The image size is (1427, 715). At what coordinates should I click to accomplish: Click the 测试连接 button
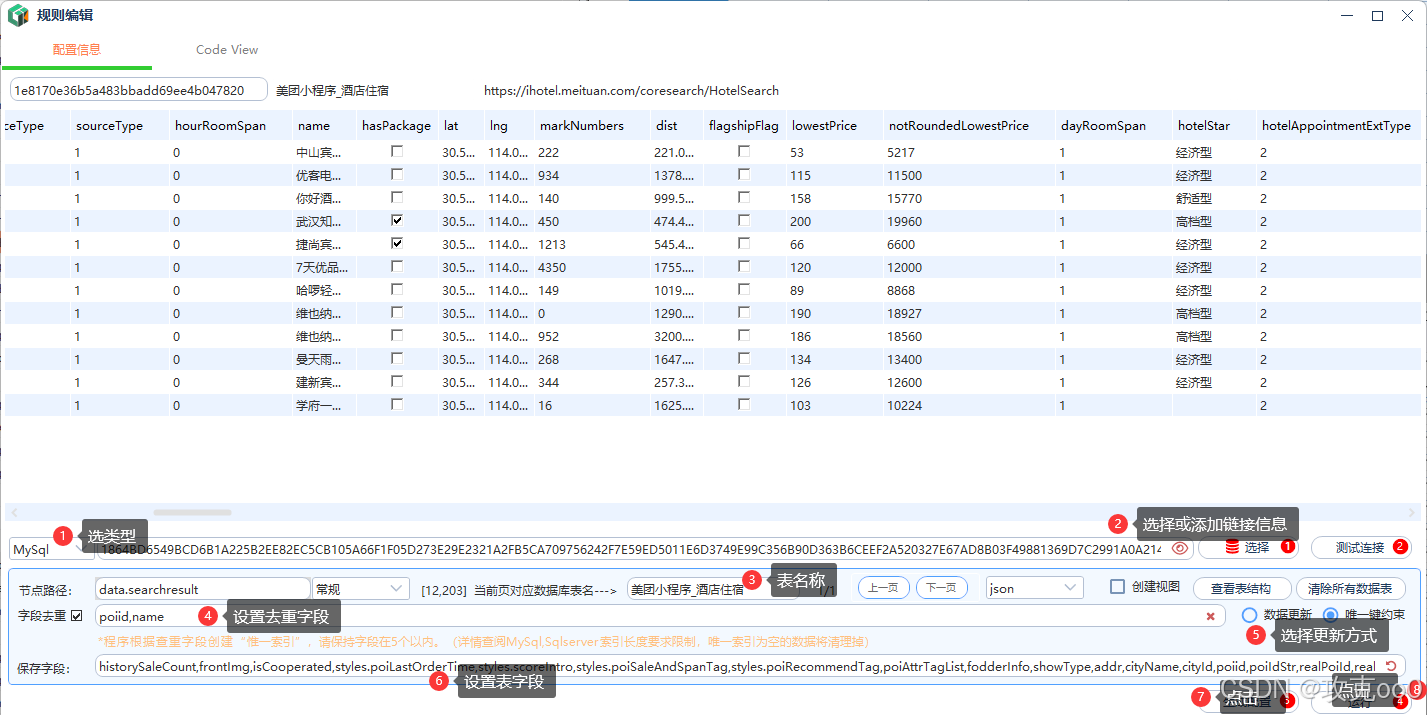click(1360, 547)
